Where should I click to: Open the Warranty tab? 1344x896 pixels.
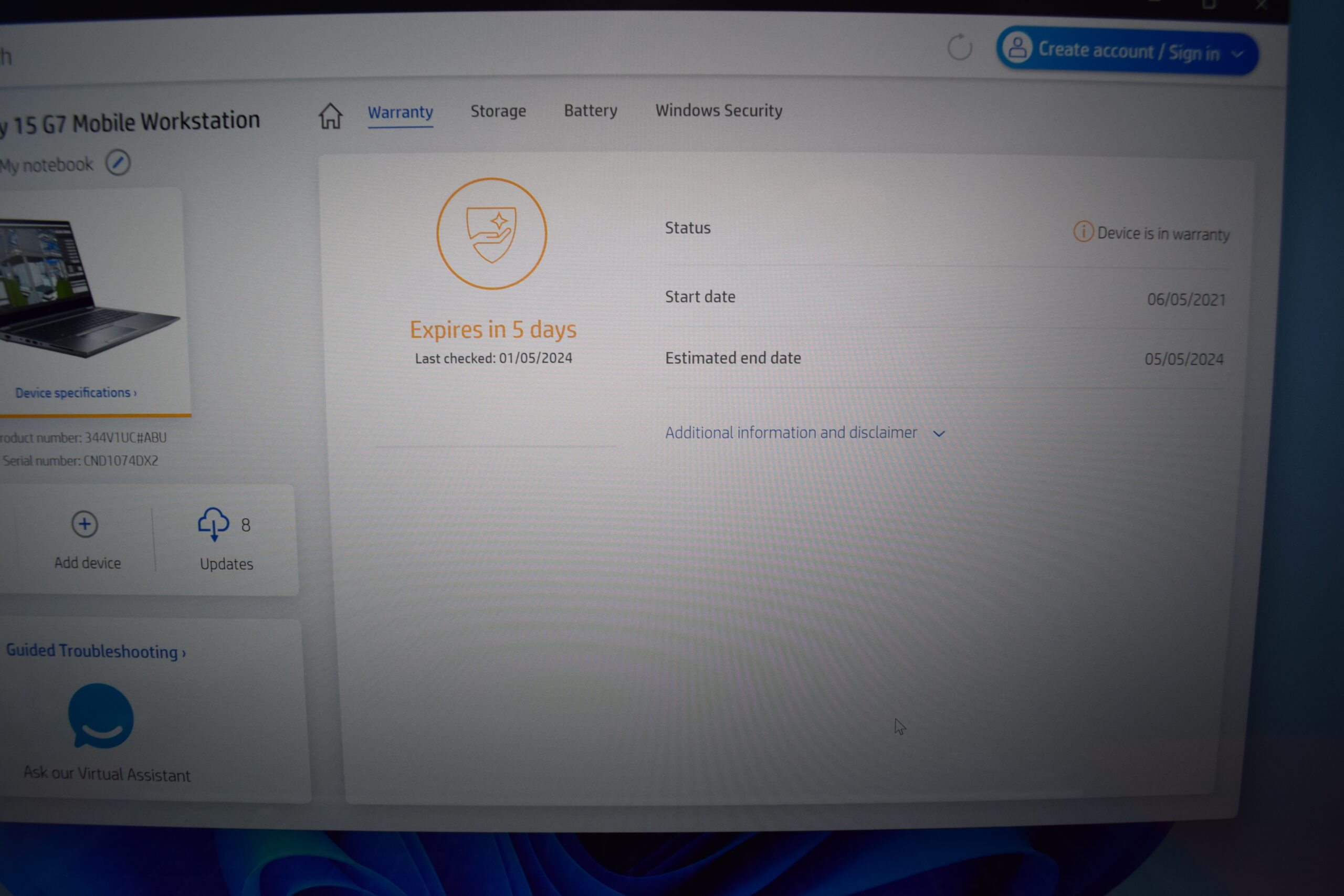point(400,112)
